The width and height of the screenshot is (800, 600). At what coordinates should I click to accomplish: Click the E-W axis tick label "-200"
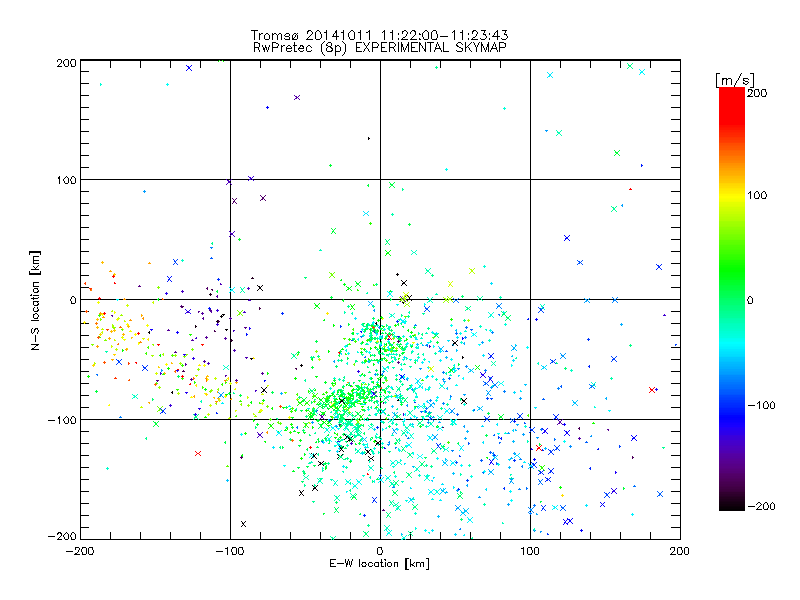click(x=80, y=551)
